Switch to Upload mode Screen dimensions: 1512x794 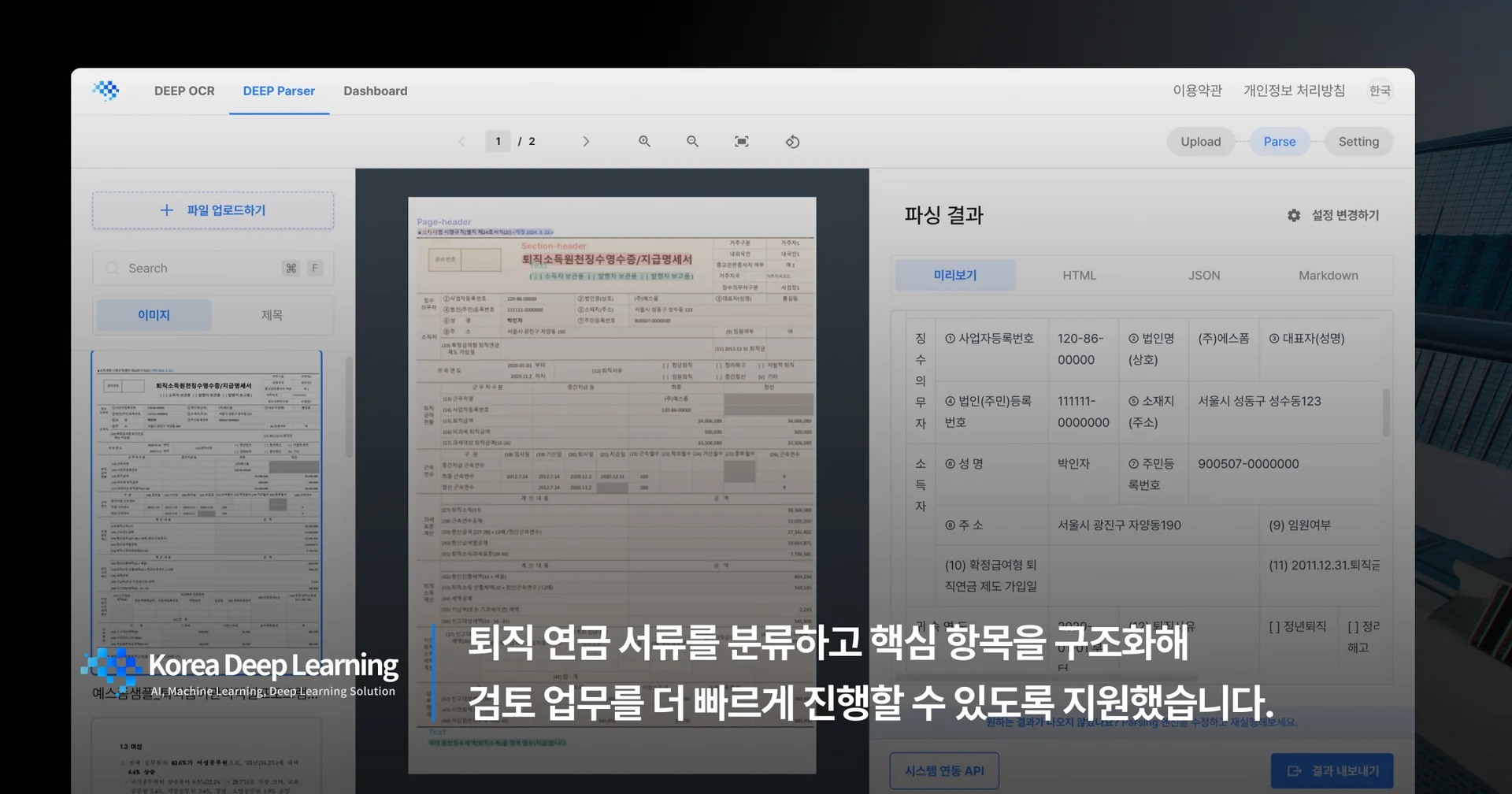[x=1200, y=141]
